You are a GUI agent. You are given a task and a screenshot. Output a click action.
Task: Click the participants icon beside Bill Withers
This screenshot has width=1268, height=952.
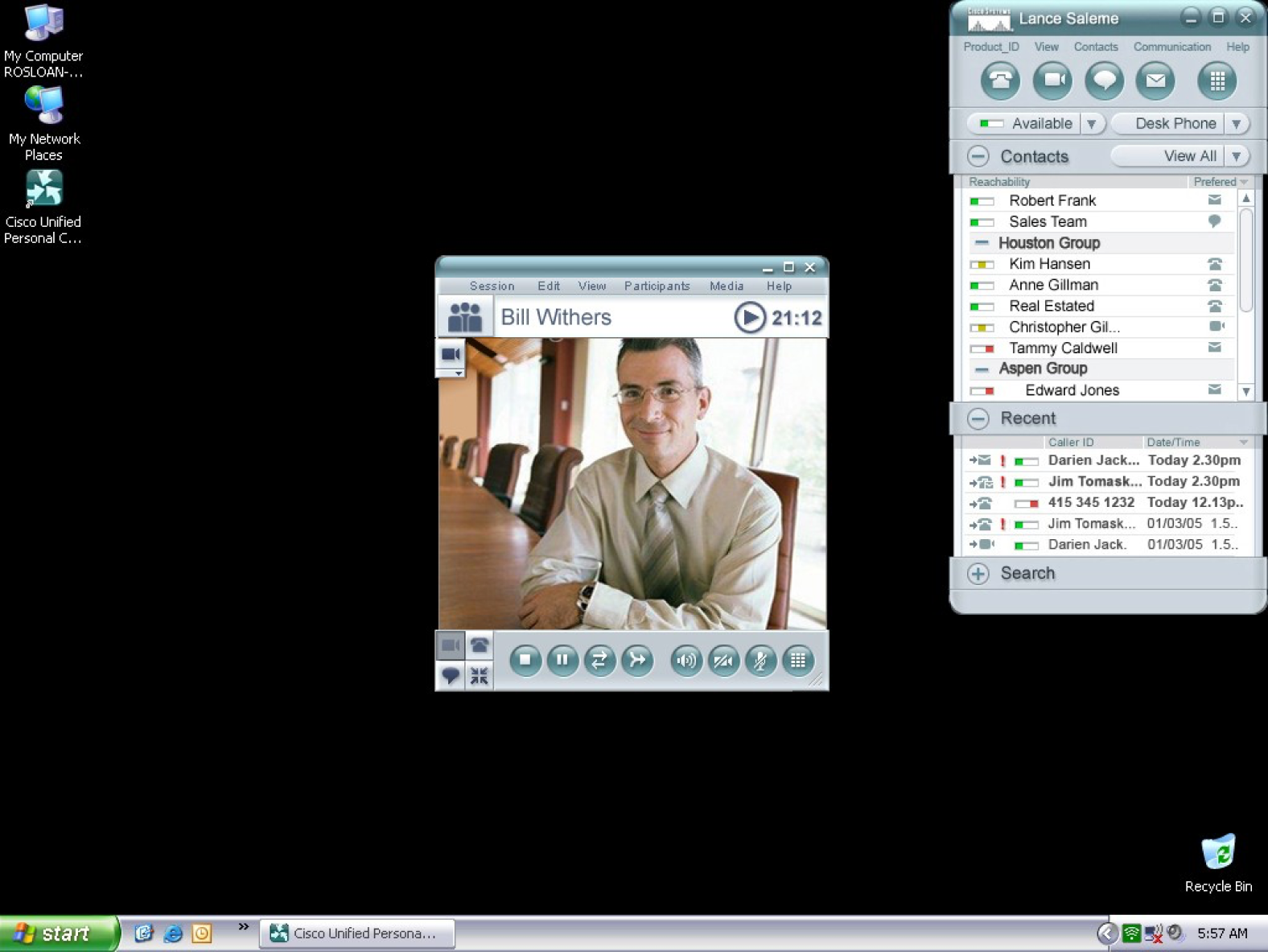(x=465, y=317)
